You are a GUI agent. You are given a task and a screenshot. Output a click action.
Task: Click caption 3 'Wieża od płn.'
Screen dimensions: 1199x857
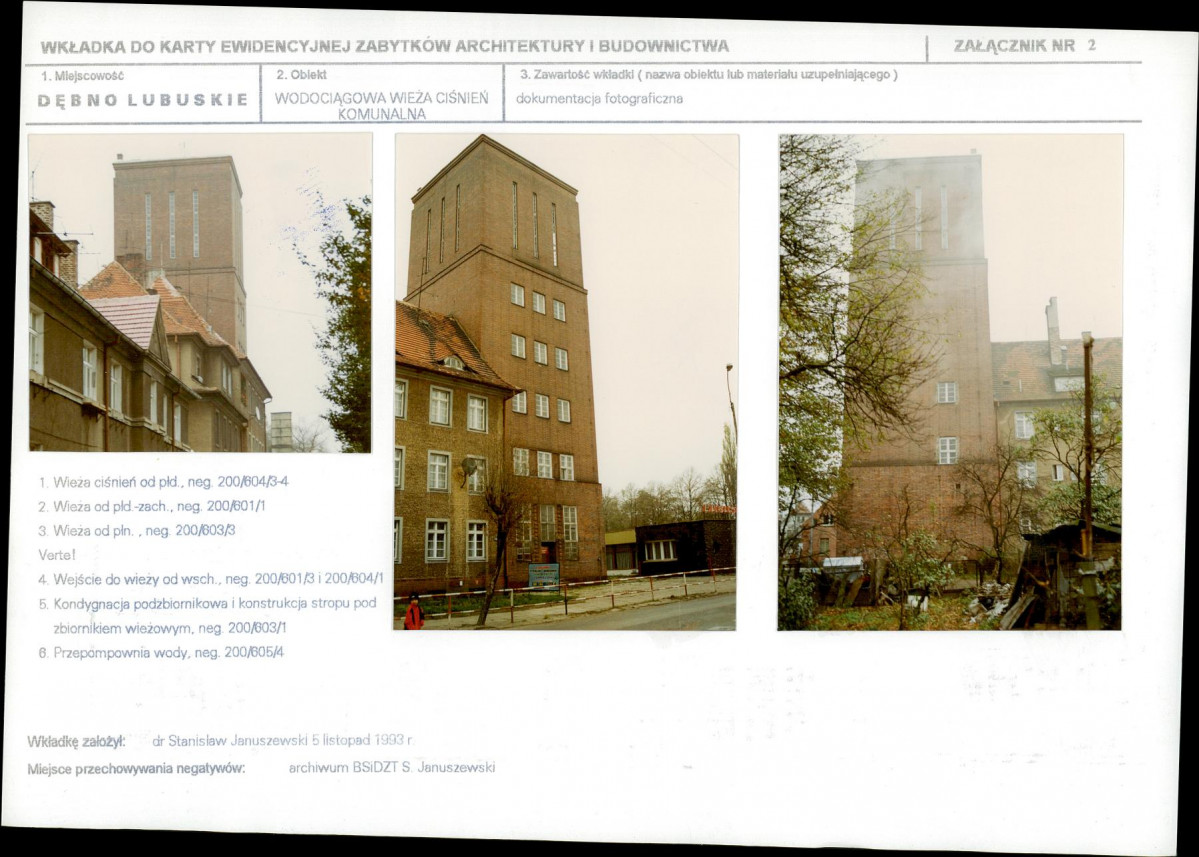[137, 530]
